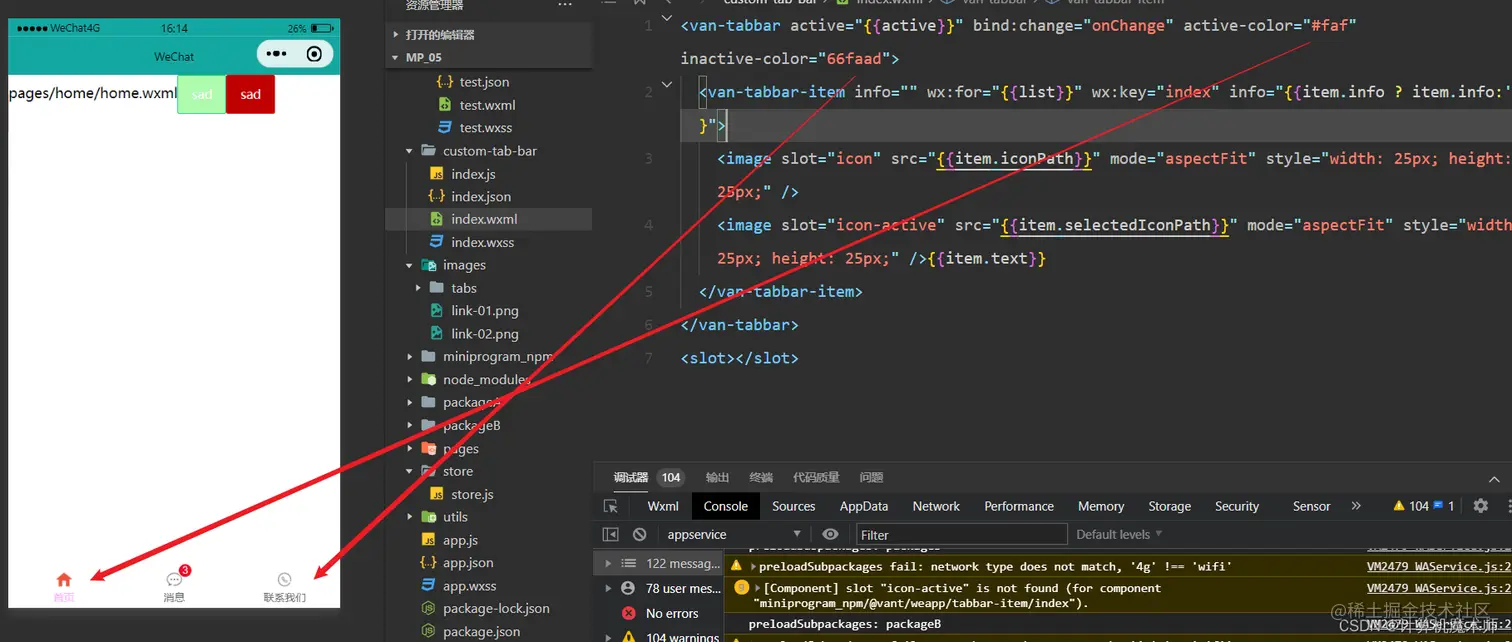Viewport: 1512px width, 642px height.
Task: Tap the home tab icon in simulator
Action: [64, 580]
